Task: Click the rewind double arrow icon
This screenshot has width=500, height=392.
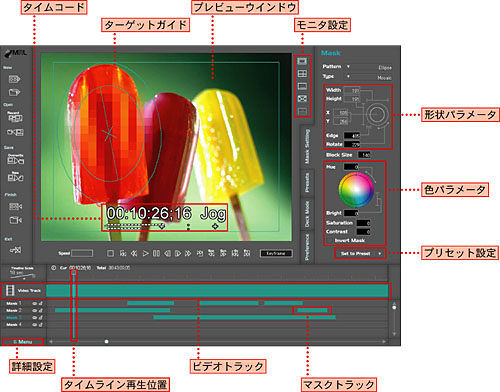Action: pyautogui.click(x=134, y=254)
